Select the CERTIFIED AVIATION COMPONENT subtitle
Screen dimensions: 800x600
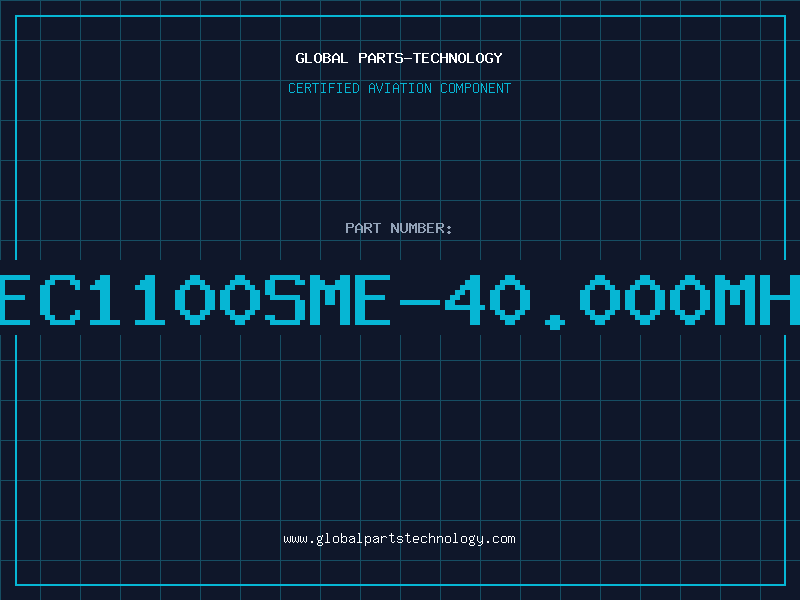pyautogui.click(x=399, y=88)
